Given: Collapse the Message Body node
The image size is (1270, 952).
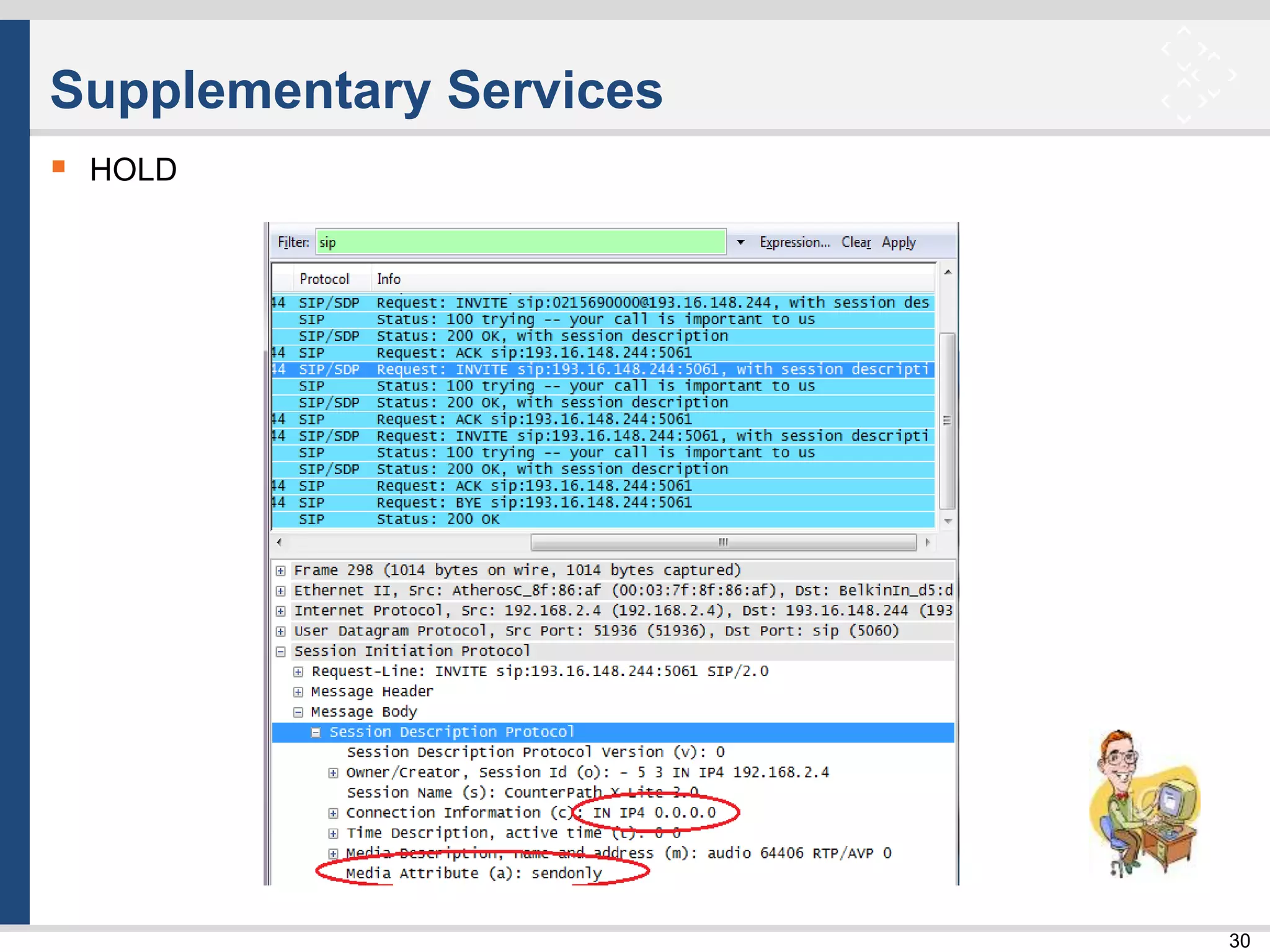Looking at the screenshot, I should [298, 712].
